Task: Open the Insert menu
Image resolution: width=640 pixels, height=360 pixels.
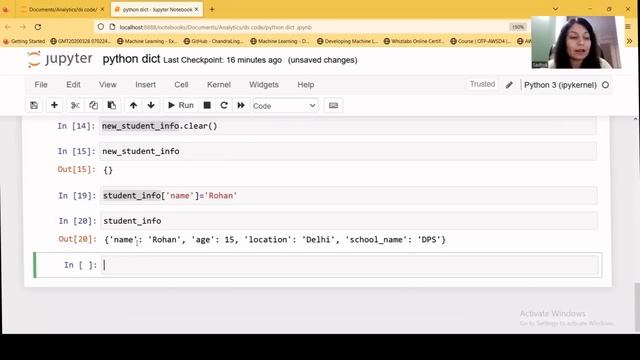Action: coord(145,84)
